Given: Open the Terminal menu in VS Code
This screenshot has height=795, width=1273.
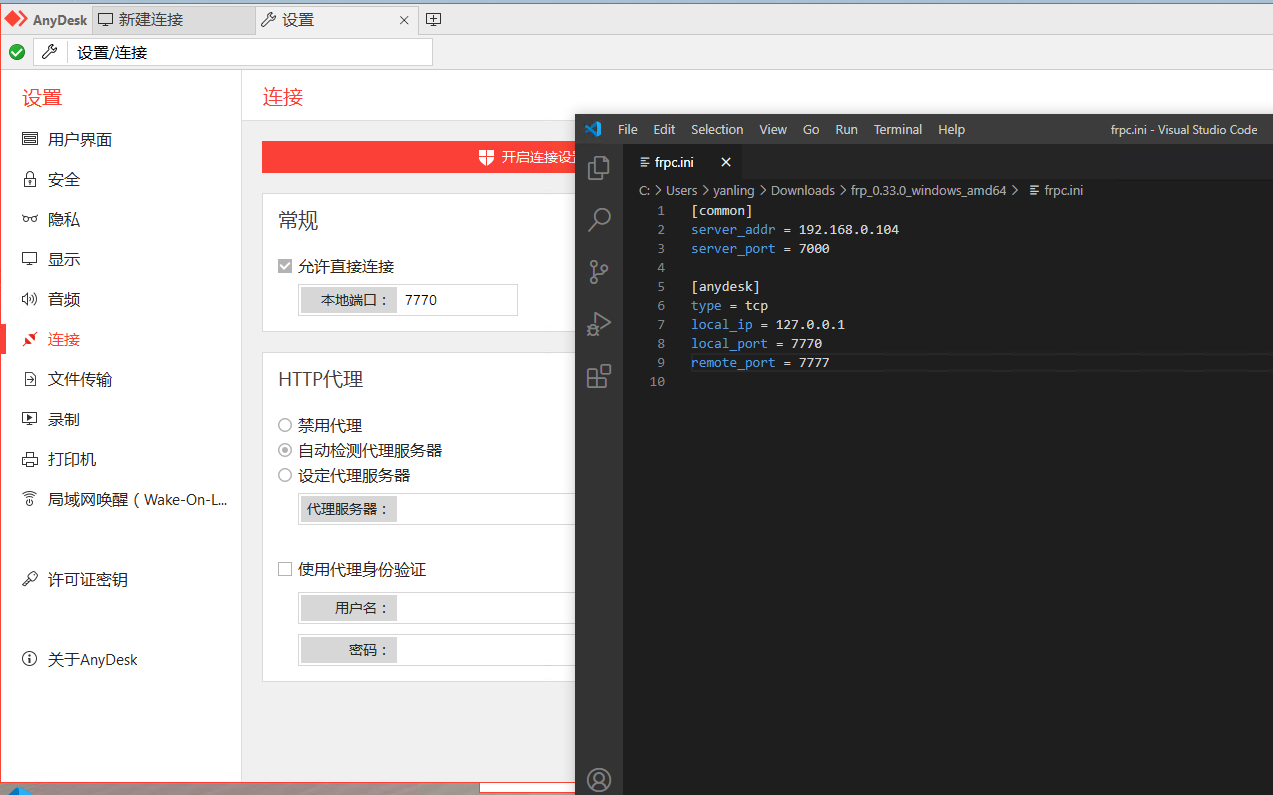Looking at the screenshot, I should pyautogui.click(x=897, y=129).
